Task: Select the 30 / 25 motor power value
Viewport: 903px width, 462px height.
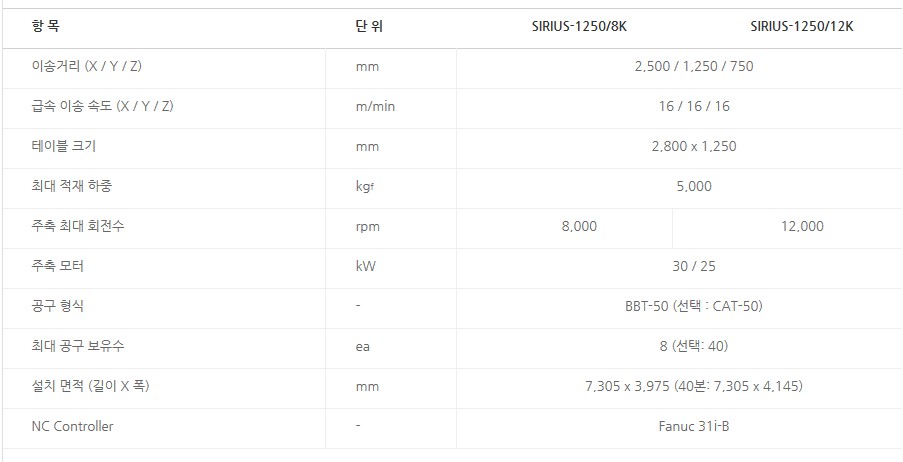Action: tap(693, 266)
